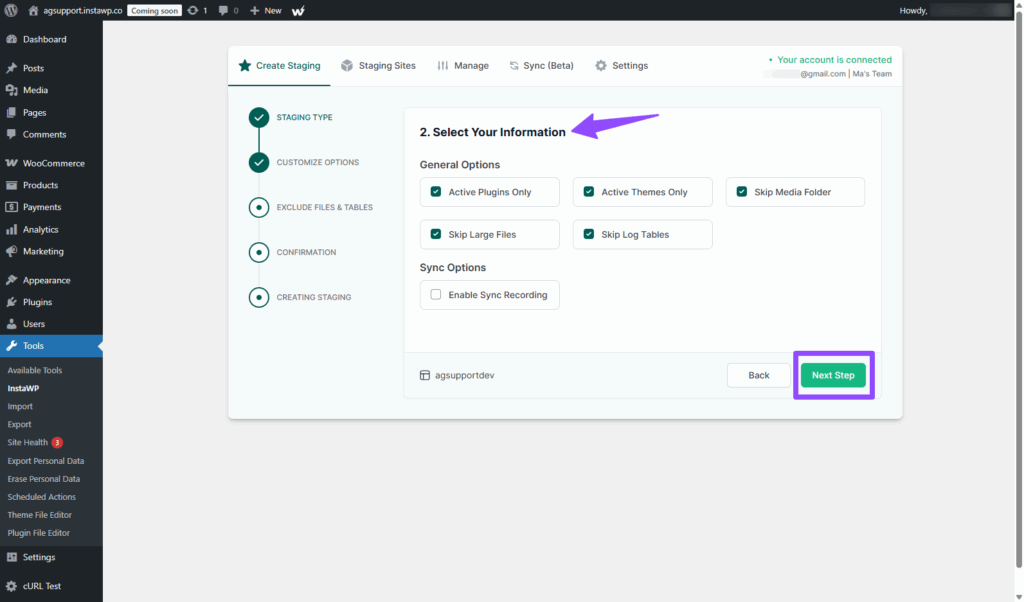Enable Sync Recording checkbox
The image size is (1024, 602).
[x=436, y=294]
